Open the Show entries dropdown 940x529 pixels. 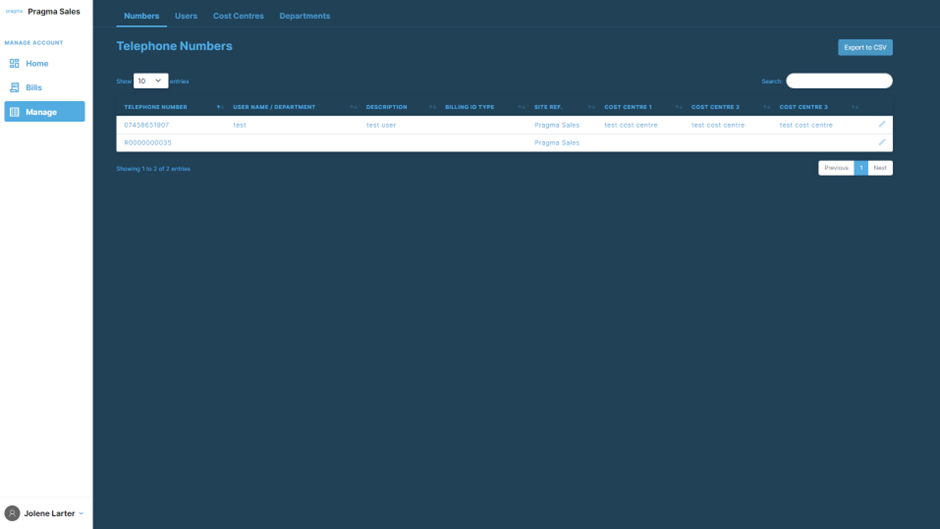(x=150, y=81)
